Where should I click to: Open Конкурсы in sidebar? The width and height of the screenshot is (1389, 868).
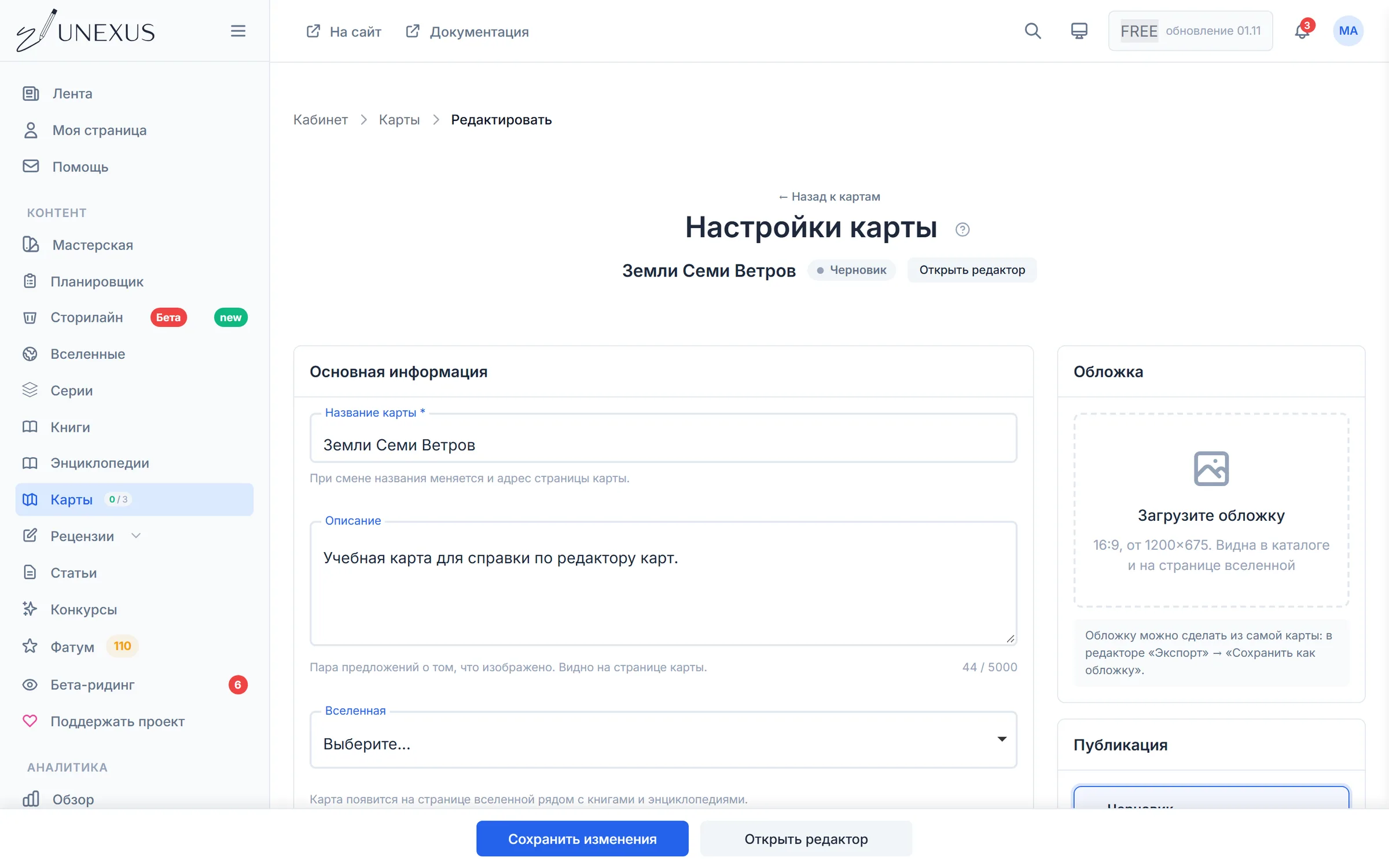click(x=134, y=609)
